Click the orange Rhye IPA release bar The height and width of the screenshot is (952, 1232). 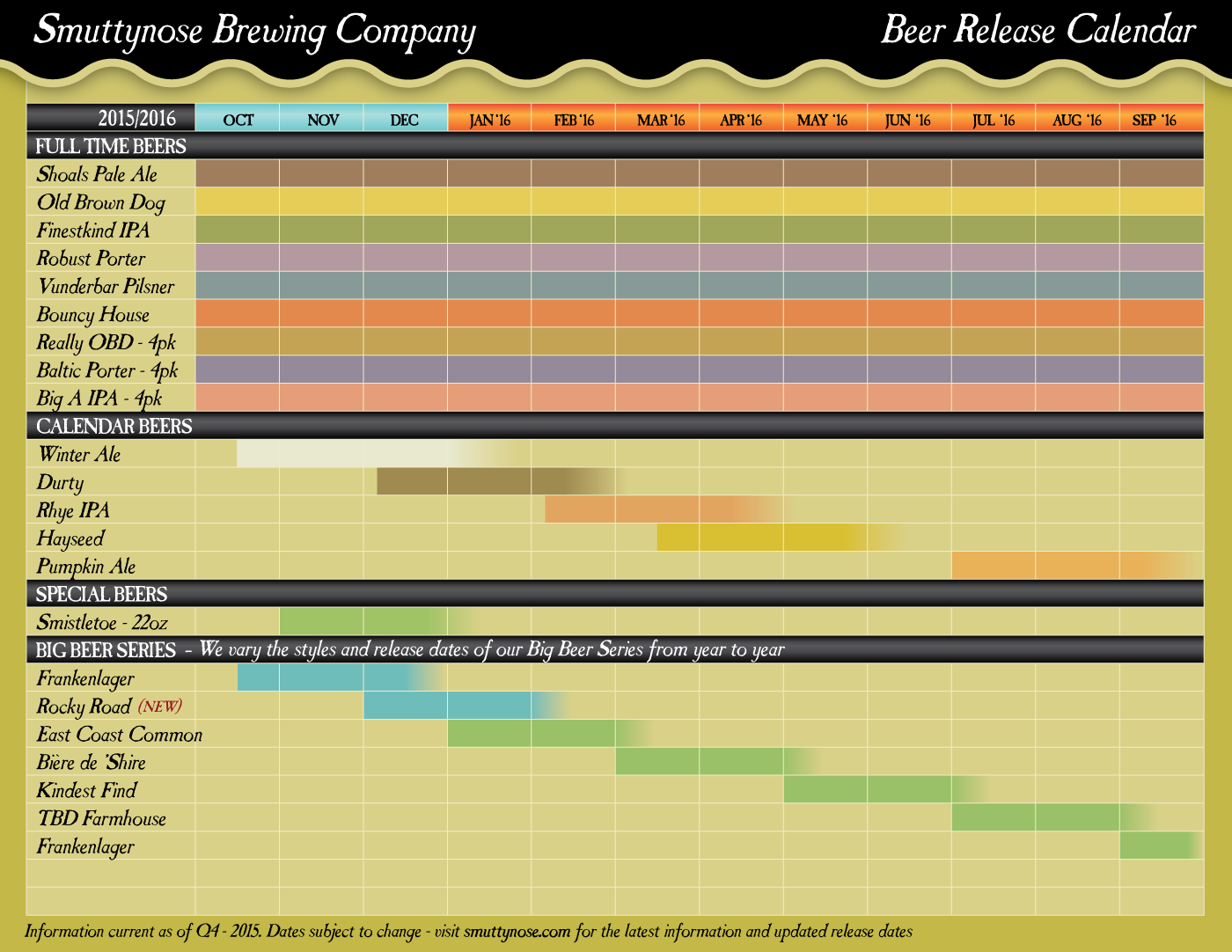click(x=665, y=510)
